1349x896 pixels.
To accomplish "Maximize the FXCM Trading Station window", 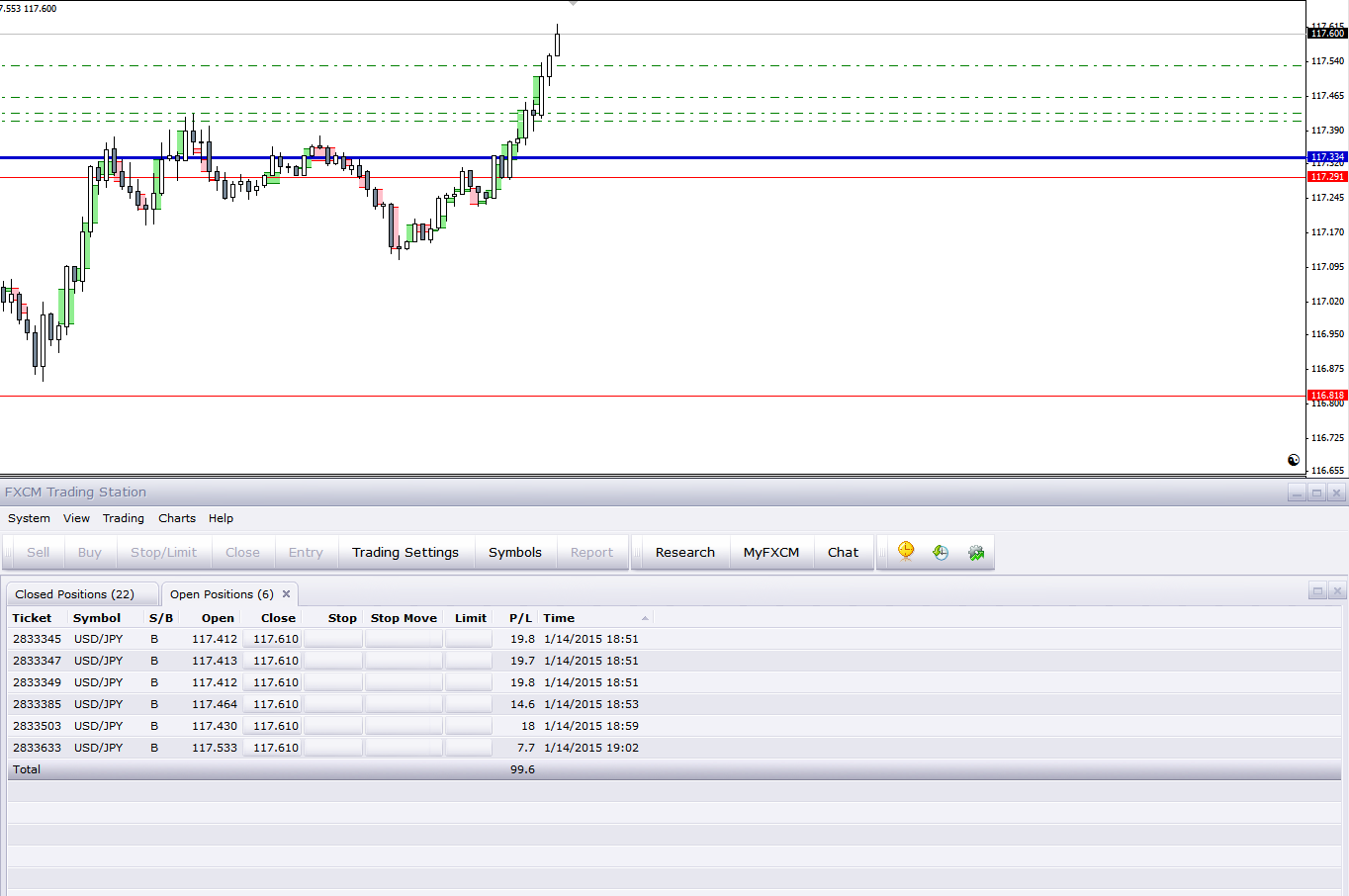I will [1316, 493].
